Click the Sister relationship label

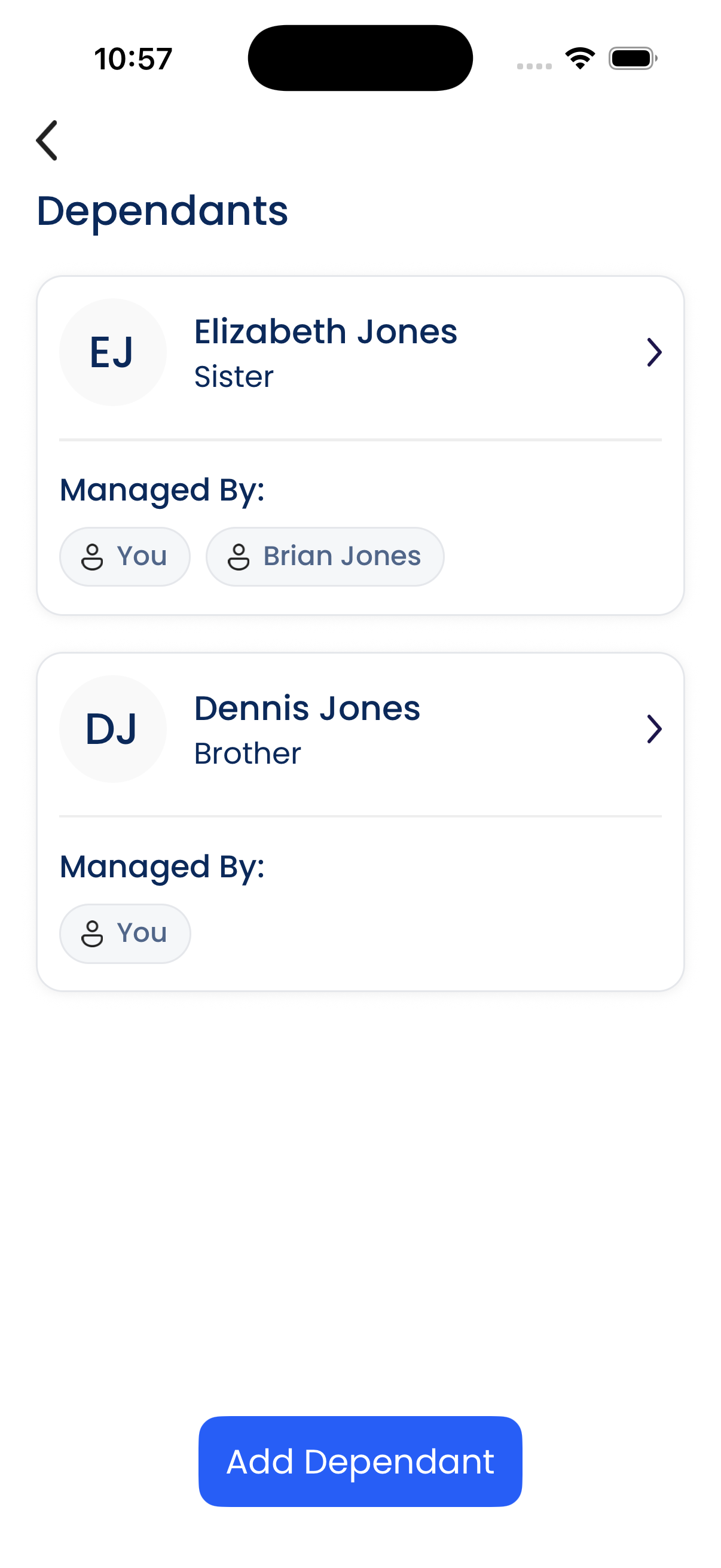234,377
